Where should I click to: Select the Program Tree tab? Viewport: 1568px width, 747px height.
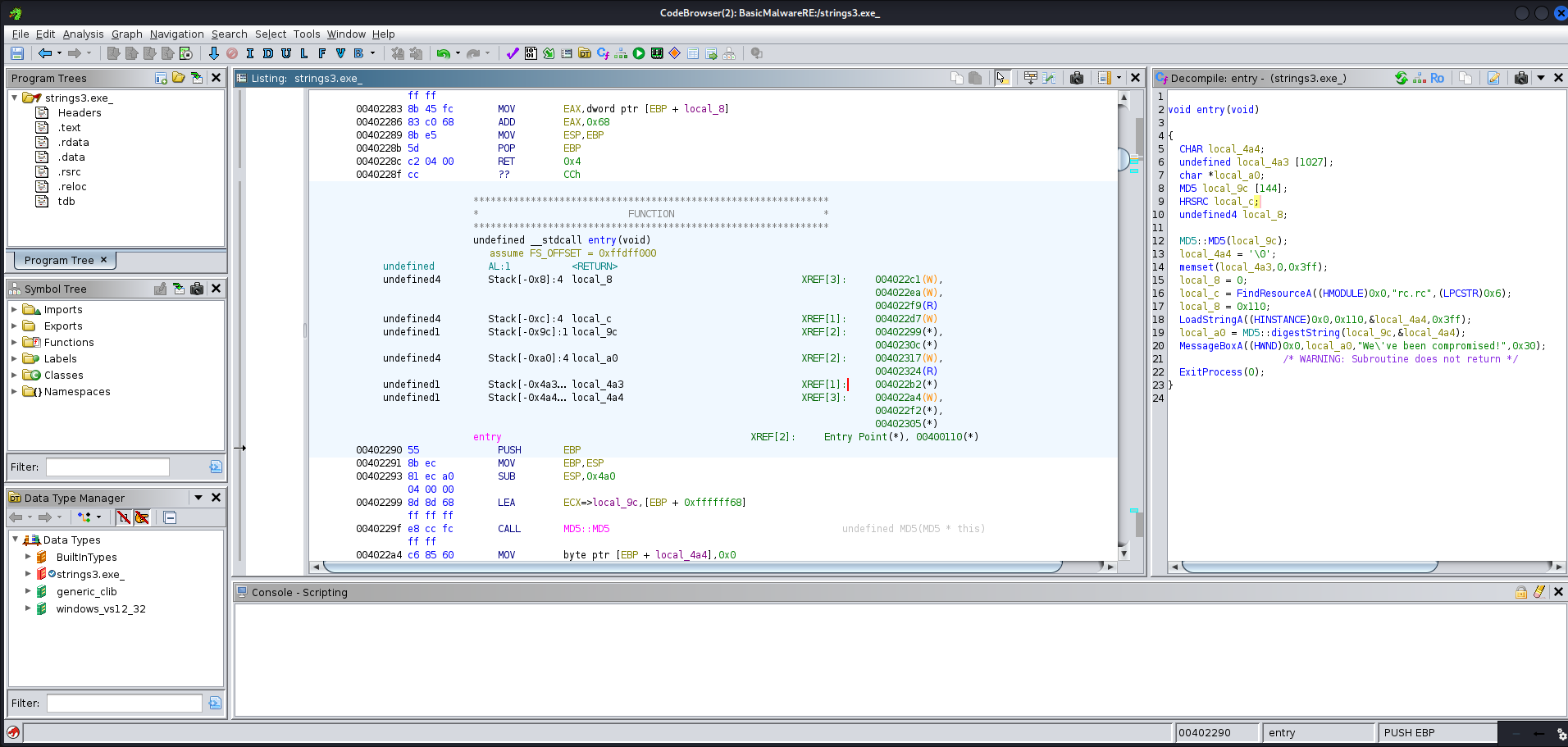point(59,260)
